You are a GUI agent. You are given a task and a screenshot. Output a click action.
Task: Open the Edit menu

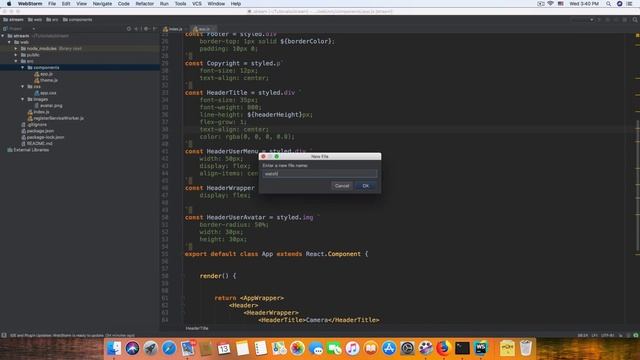coord(66,4)
